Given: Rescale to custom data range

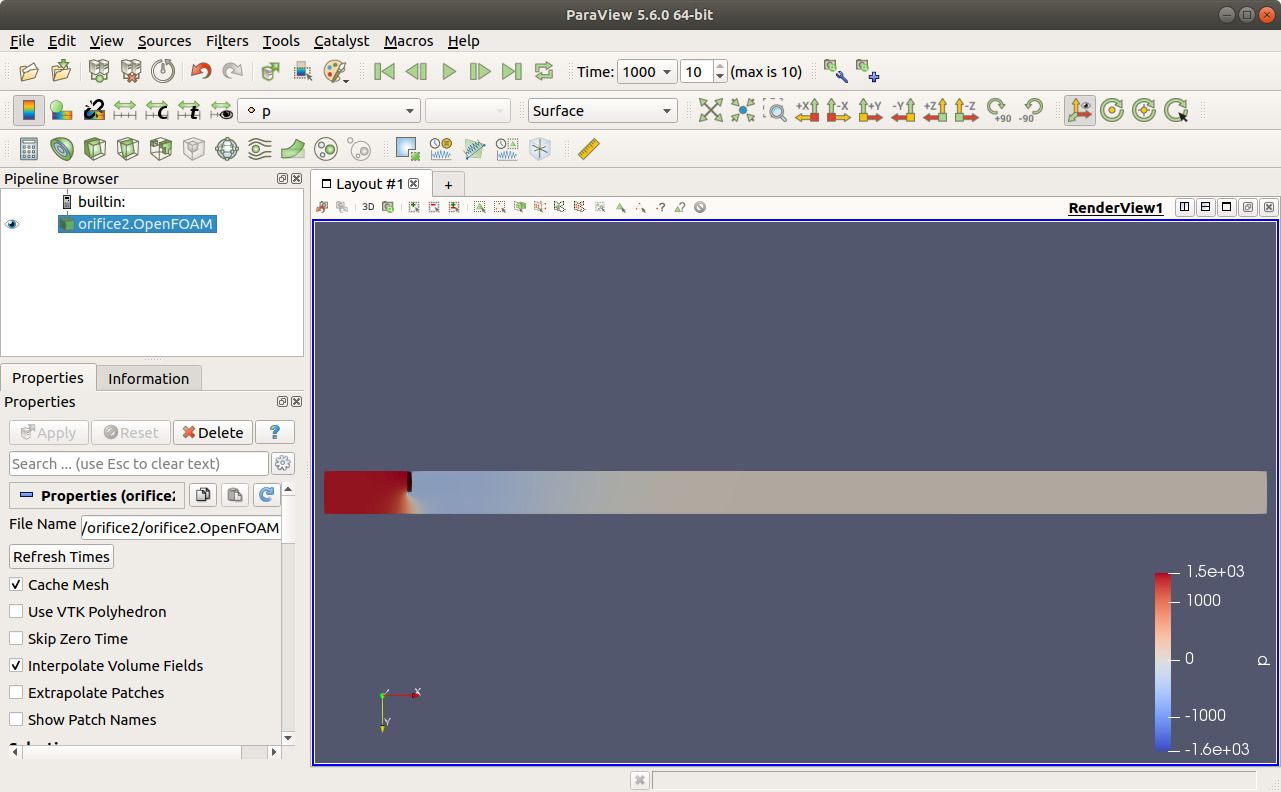Looking at the screenshot, I should 157,110.
